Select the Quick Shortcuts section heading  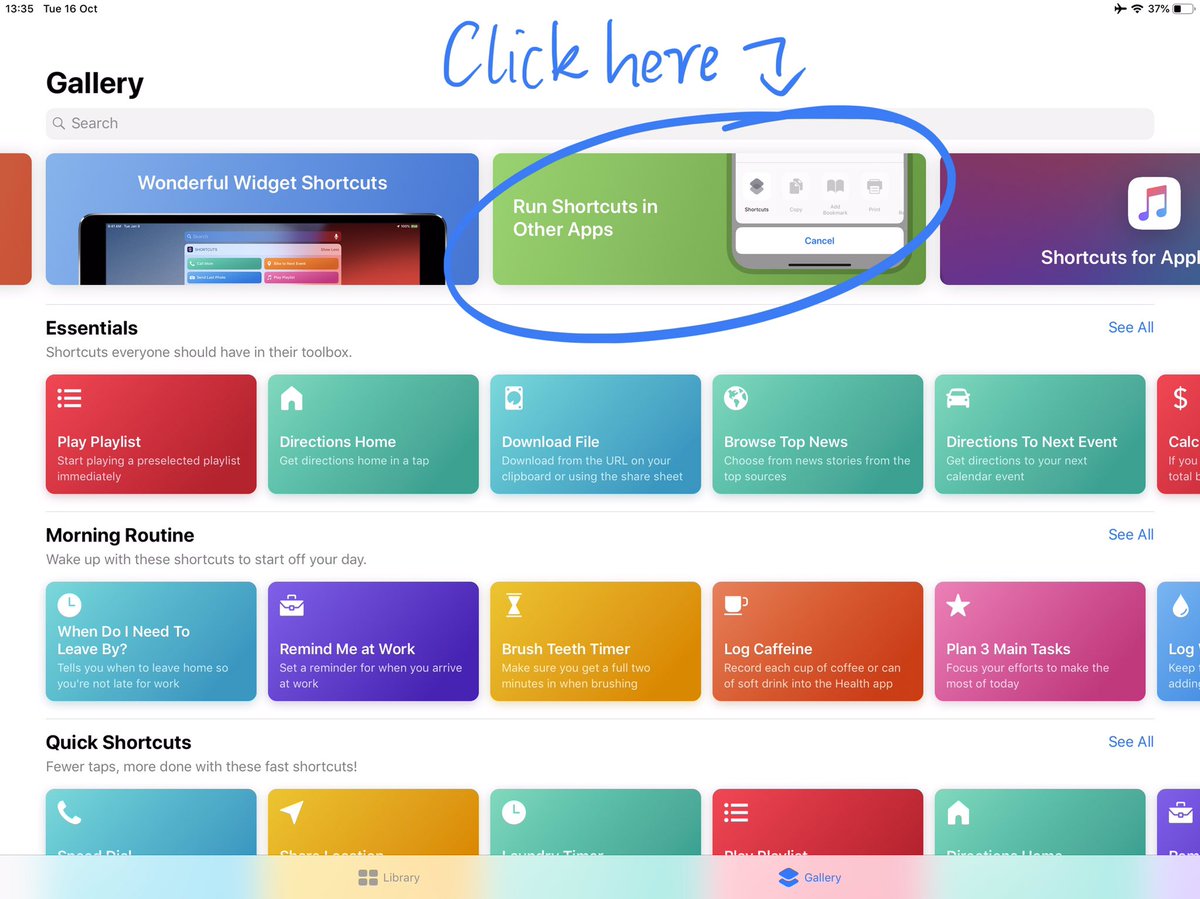click(x=119, y=742)
